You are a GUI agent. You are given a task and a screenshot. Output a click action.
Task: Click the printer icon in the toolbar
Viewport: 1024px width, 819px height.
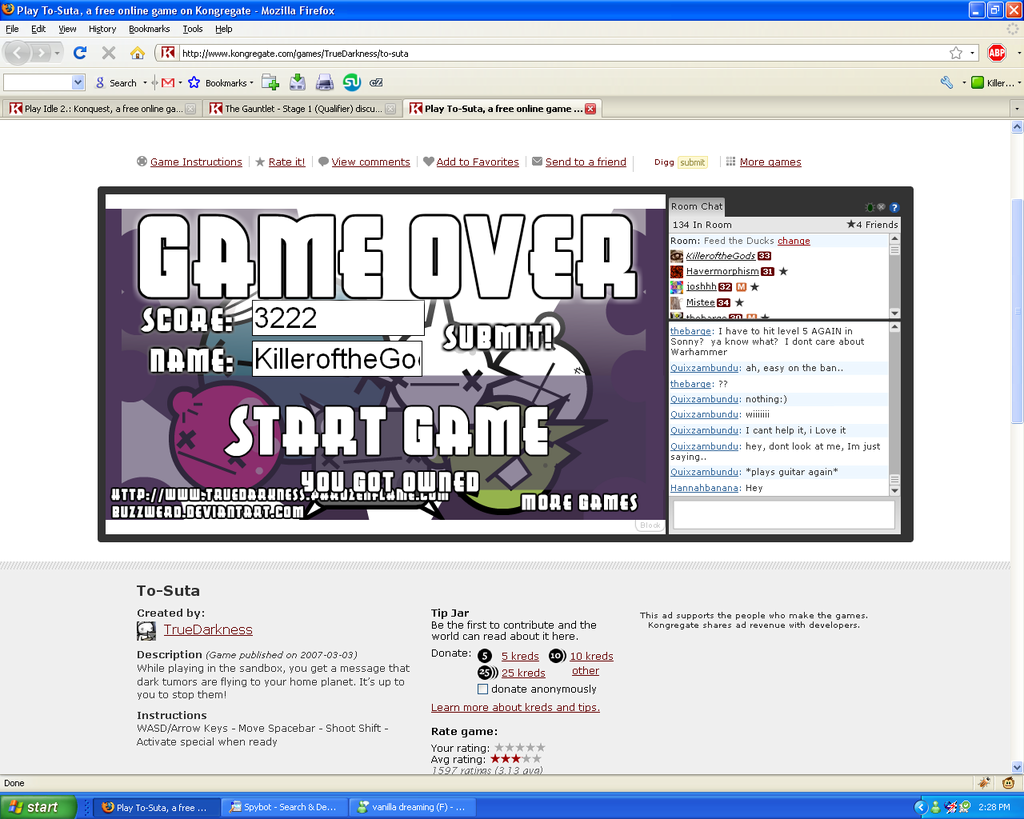pyautogui.click(x=325, y=82)
